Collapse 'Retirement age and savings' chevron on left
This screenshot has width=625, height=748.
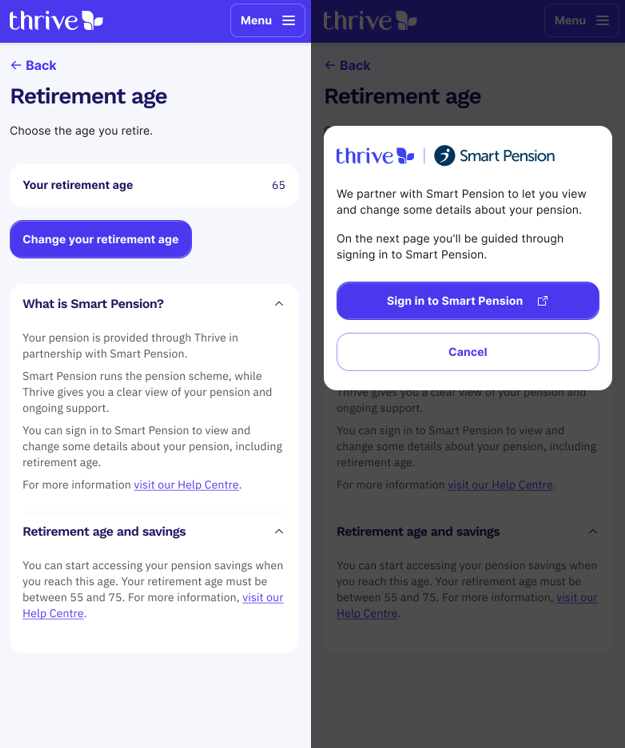coord(279,532)
